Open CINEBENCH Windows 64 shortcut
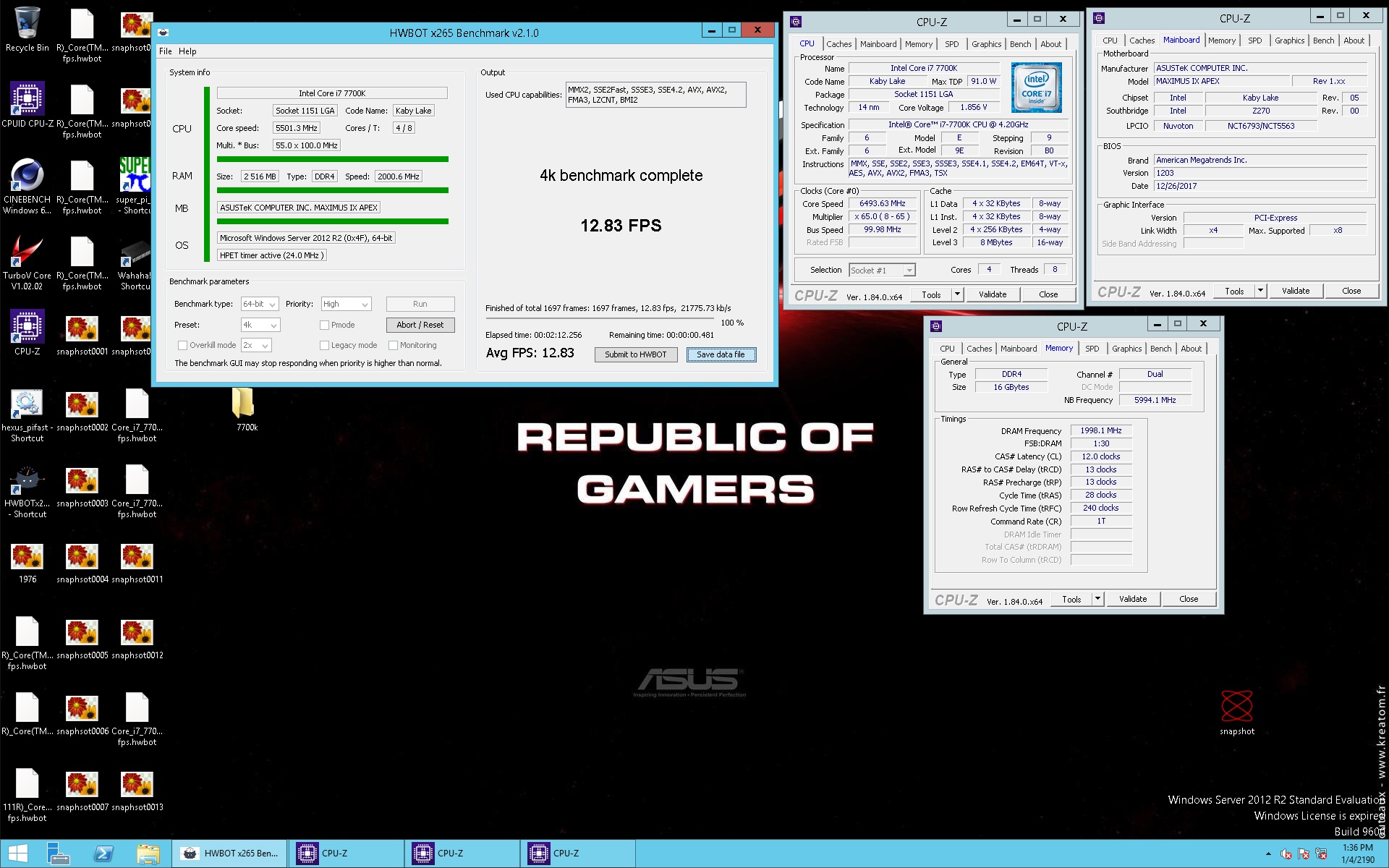The height and width of the screenshot is (868, 1389). [27, 186]
